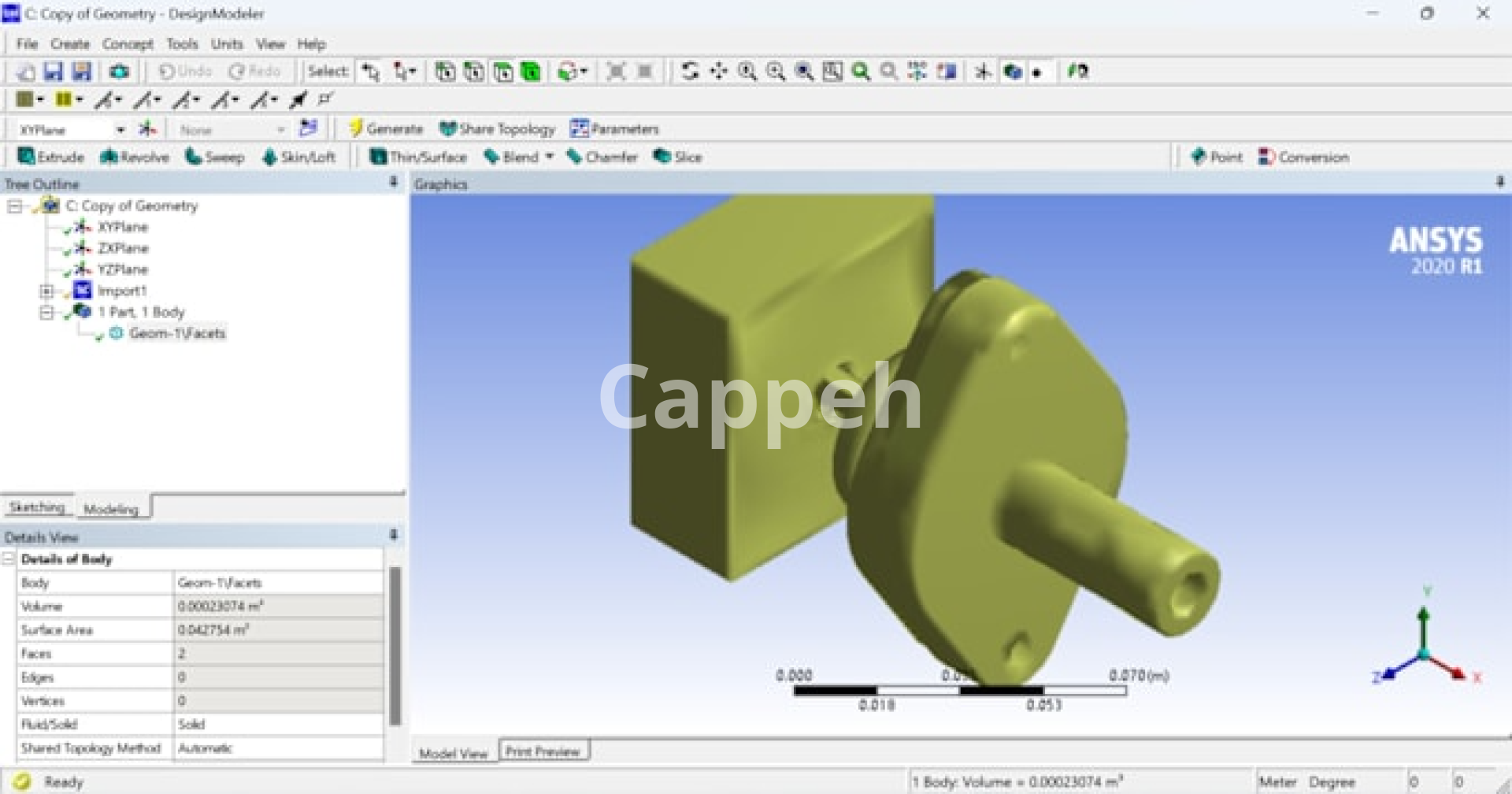
Task: Switch to the Sketching tab
Action: pyautogui.click(x=37, y=507)
